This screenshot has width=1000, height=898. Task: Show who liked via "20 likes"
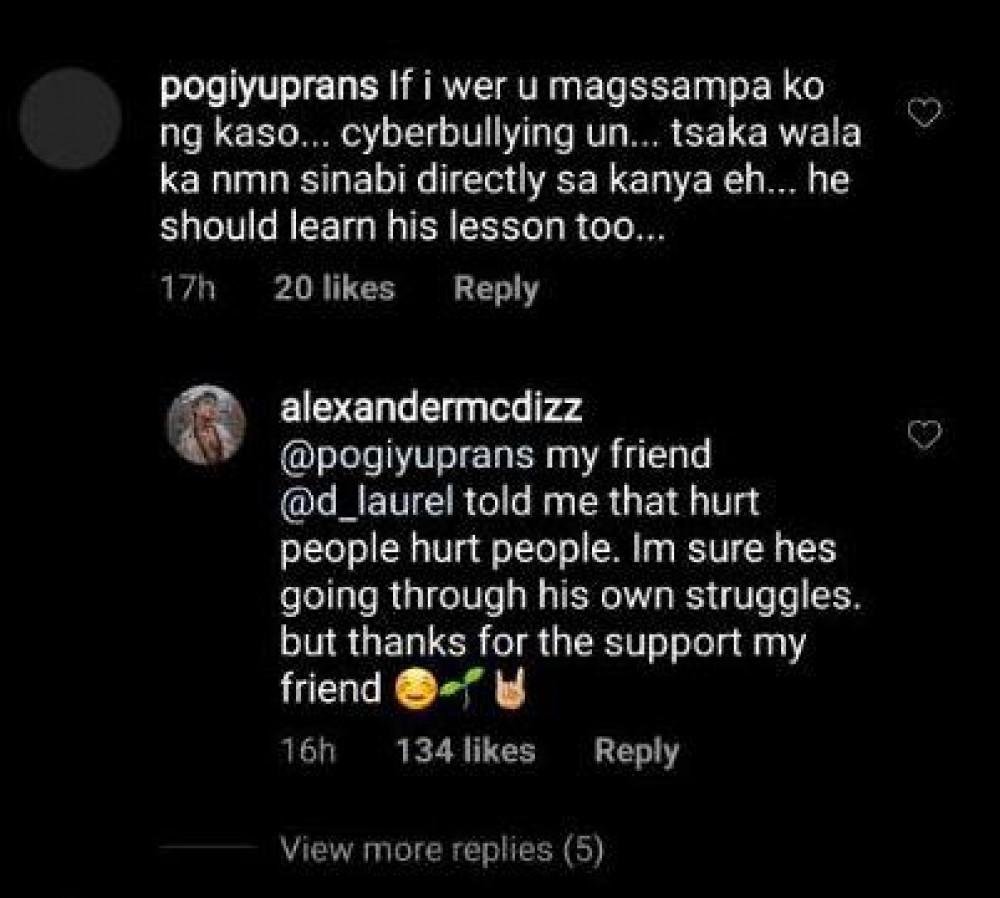click(x=333, y=289)
